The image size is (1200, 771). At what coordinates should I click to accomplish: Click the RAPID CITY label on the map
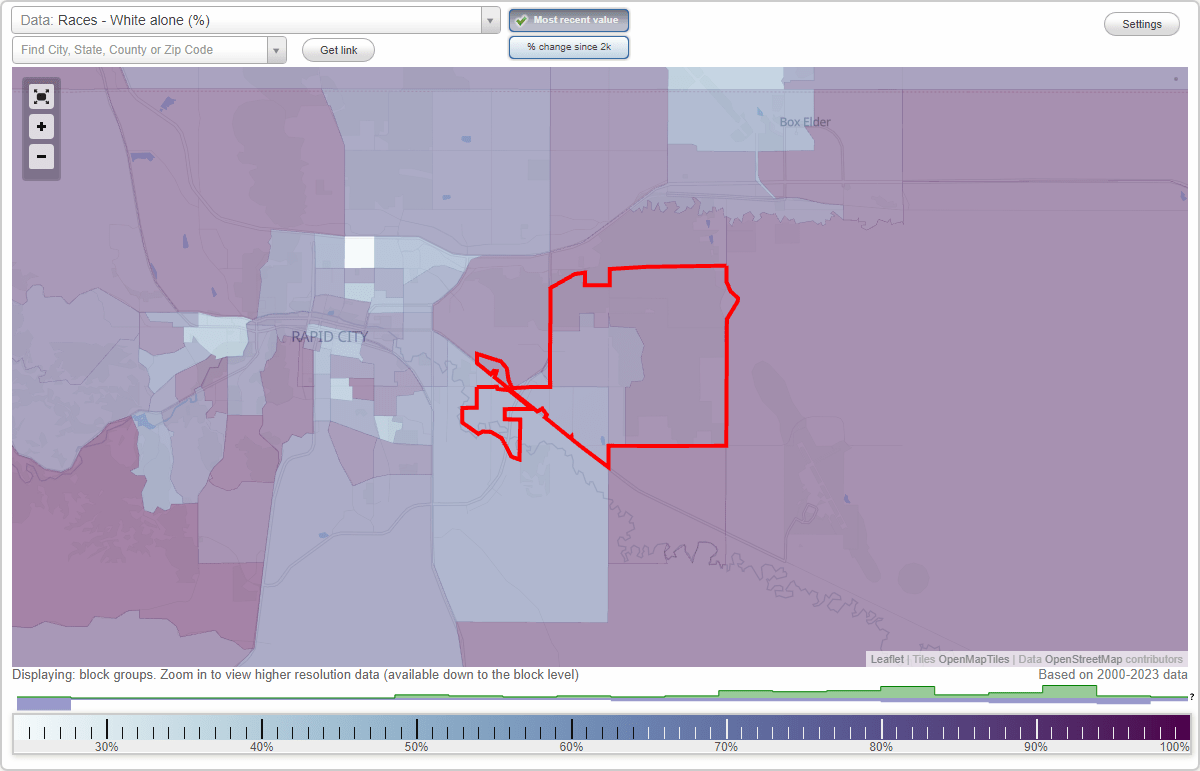330,337
